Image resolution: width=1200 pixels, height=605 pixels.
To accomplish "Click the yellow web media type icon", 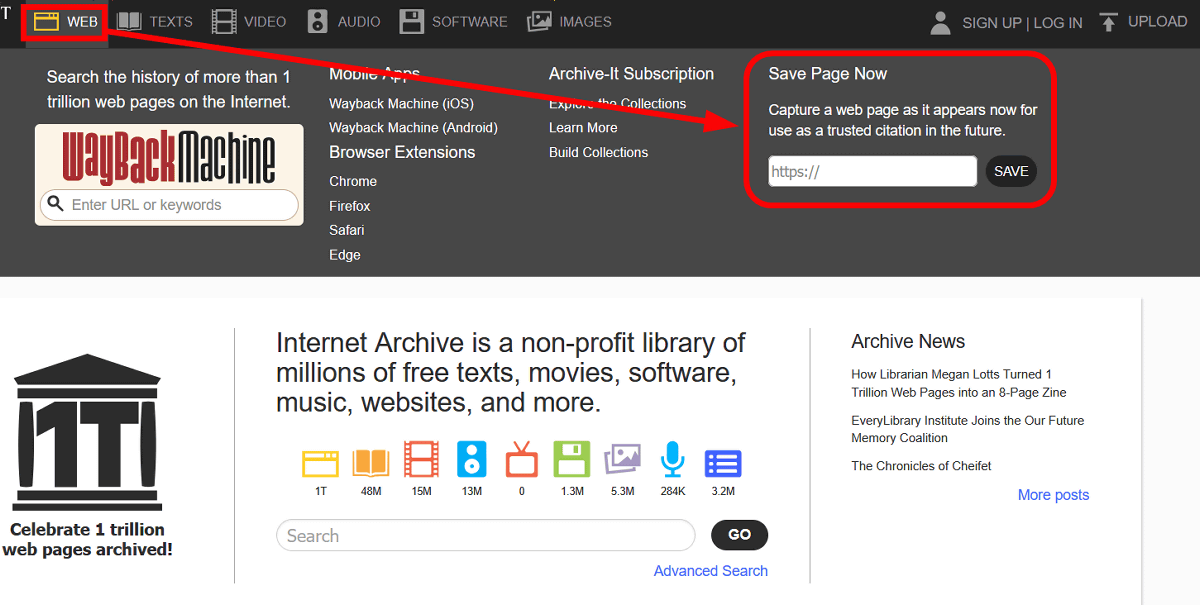I will click(x=321, y=463).
